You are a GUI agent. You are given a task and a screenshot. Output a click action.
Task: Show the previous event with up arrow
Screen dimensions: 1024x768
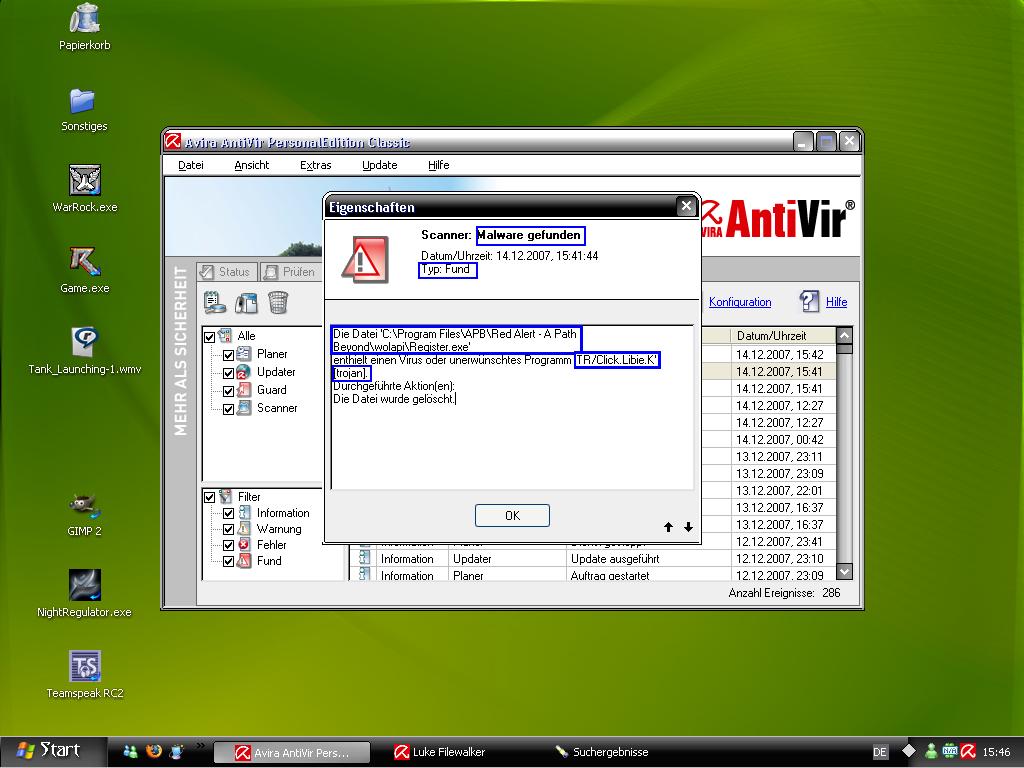click(x=668, y=527)
